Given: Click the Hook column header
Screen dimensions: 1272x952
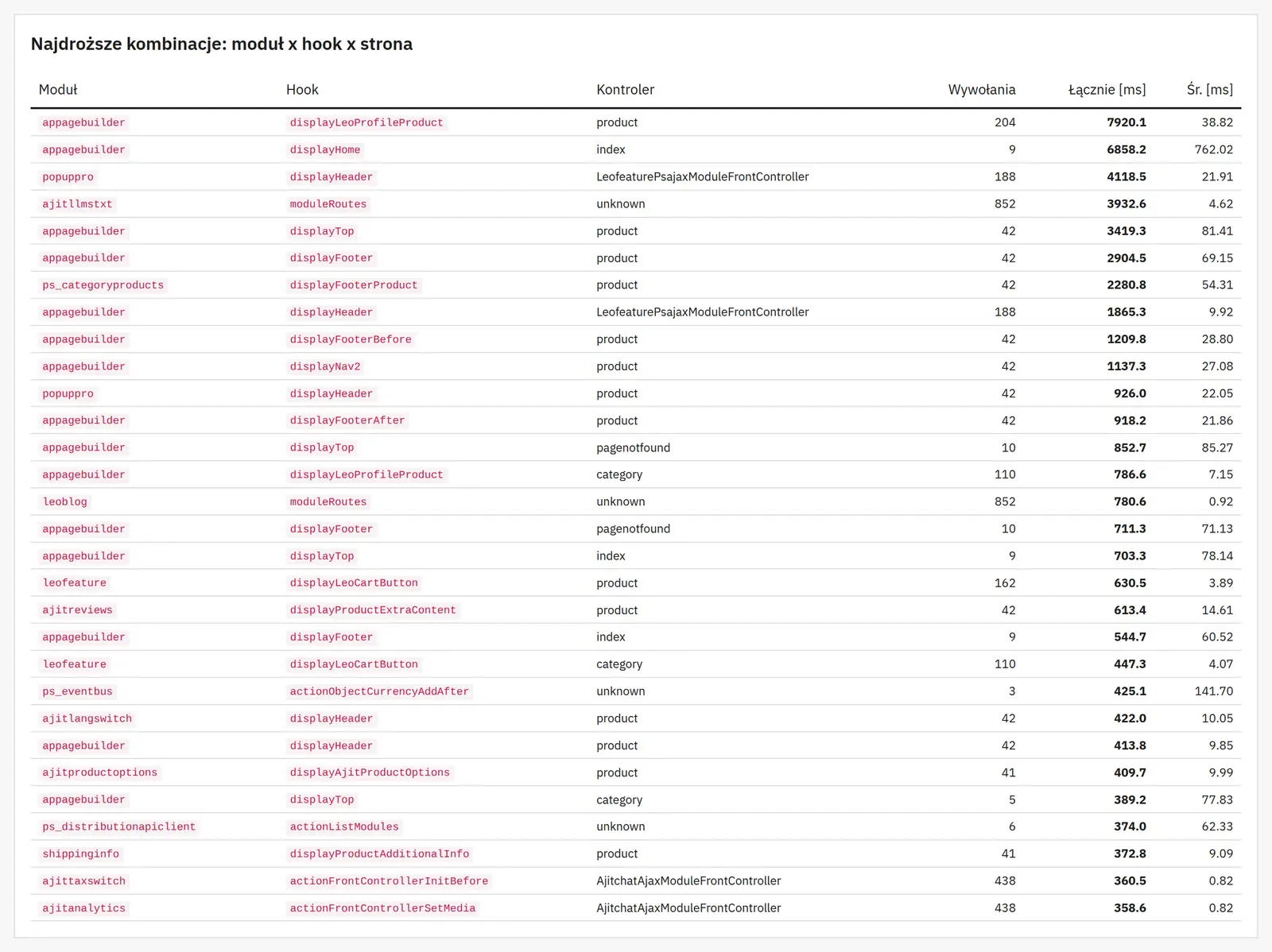Looking at the screenshot, I should point(302,90).
